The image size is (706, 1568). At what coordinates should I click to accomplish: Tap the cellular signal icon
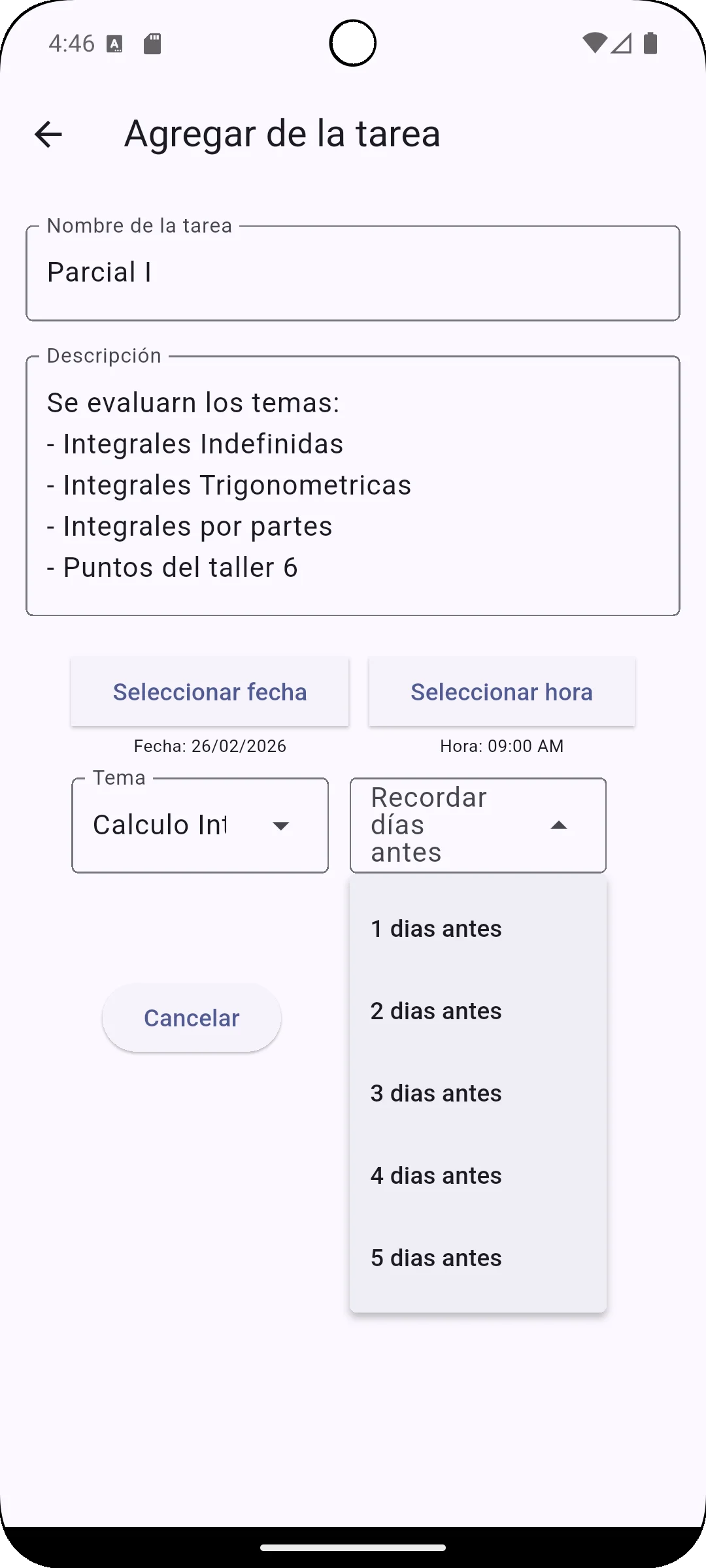pyautogui.click(x=622, y=43)
